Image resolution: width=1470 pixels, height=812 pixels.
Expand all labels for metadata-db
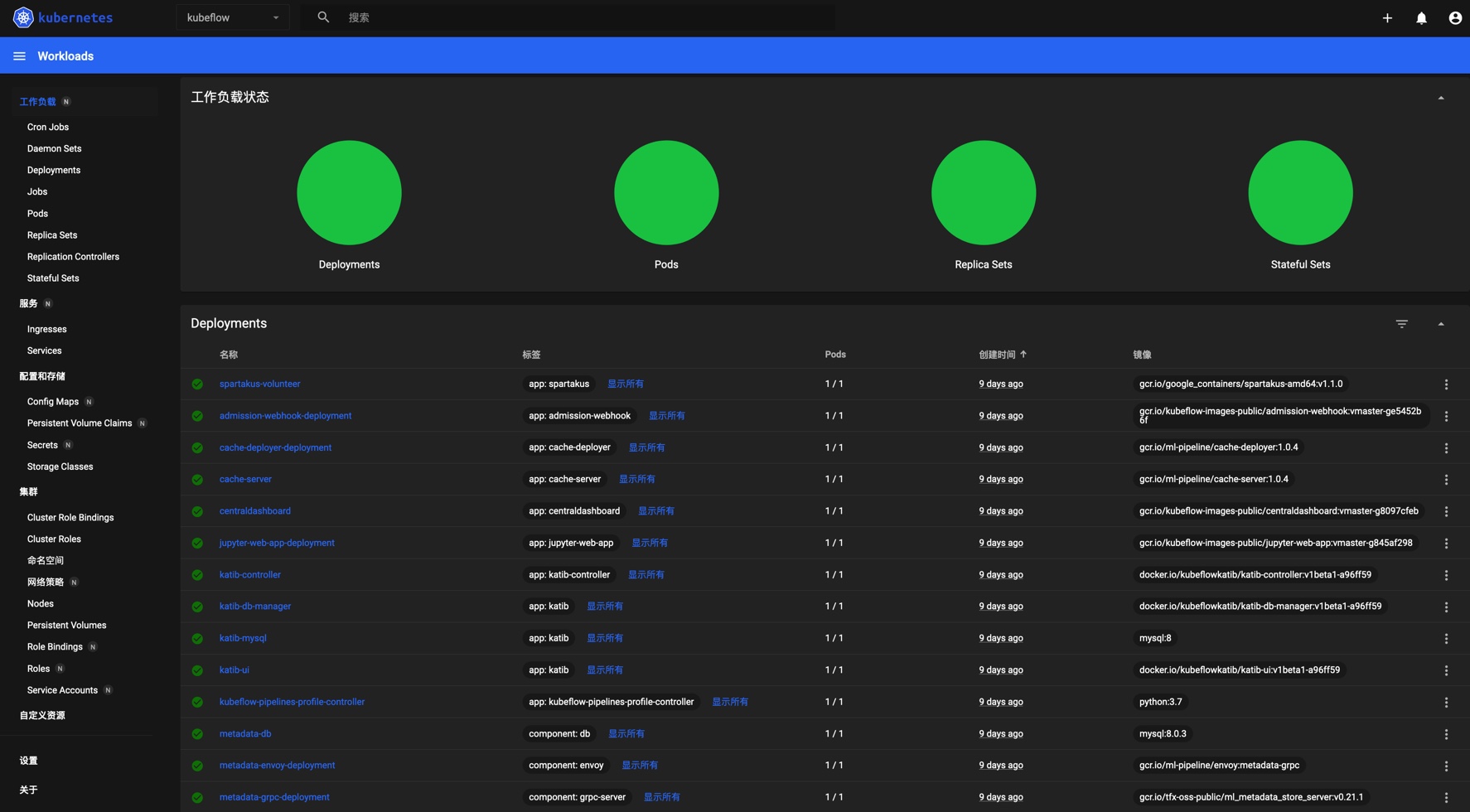626,733
